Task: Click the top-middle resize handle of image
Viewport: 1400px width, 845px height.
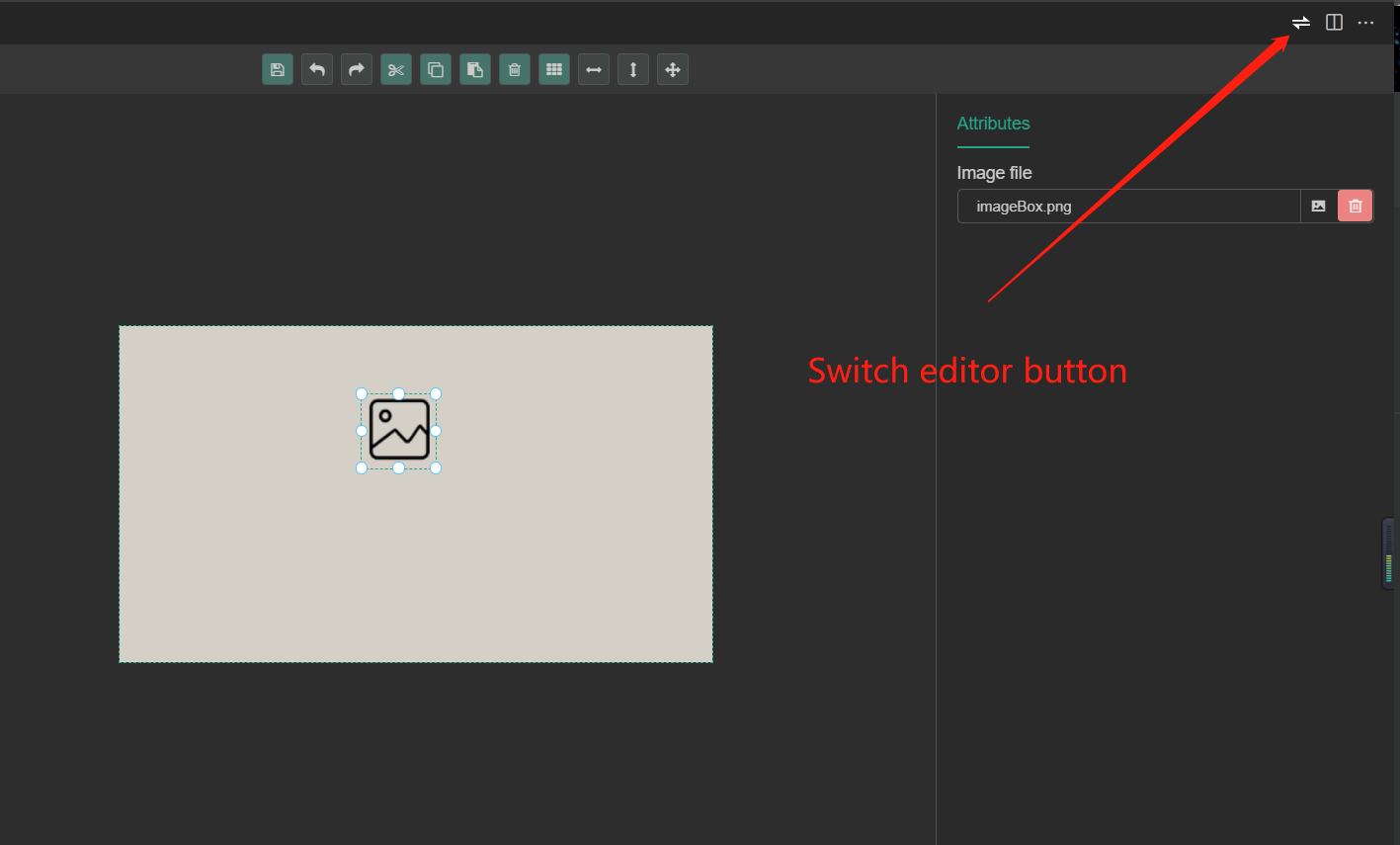Action: tap(399, 393)
